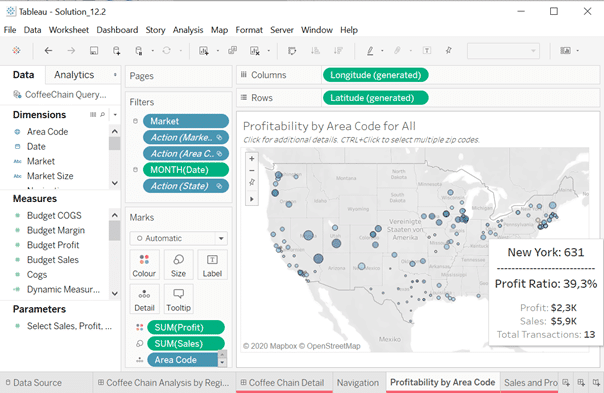
Task: Open the Automatic mark type dropdown
Action: 178,238
